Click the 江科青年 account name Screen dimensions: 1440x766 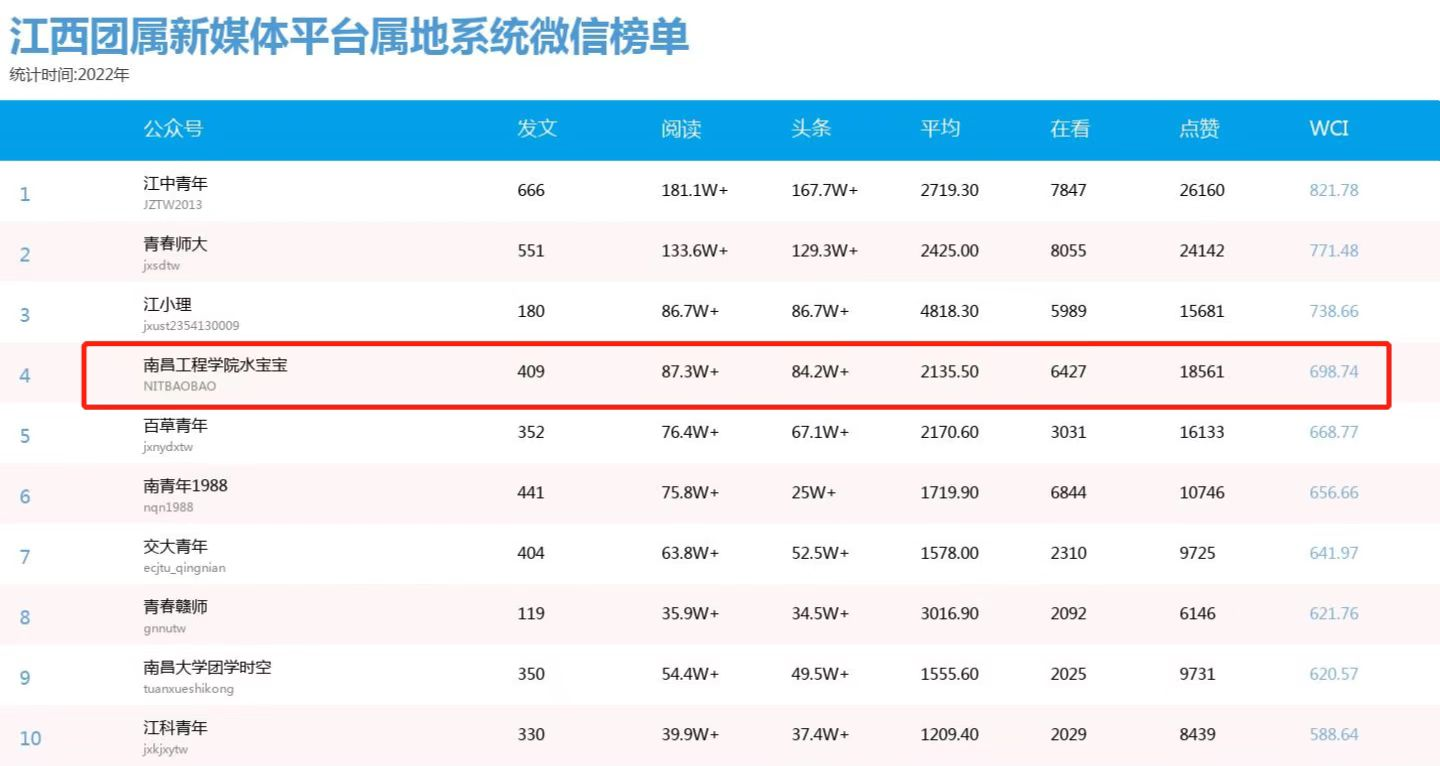click(x=175, y=728)
